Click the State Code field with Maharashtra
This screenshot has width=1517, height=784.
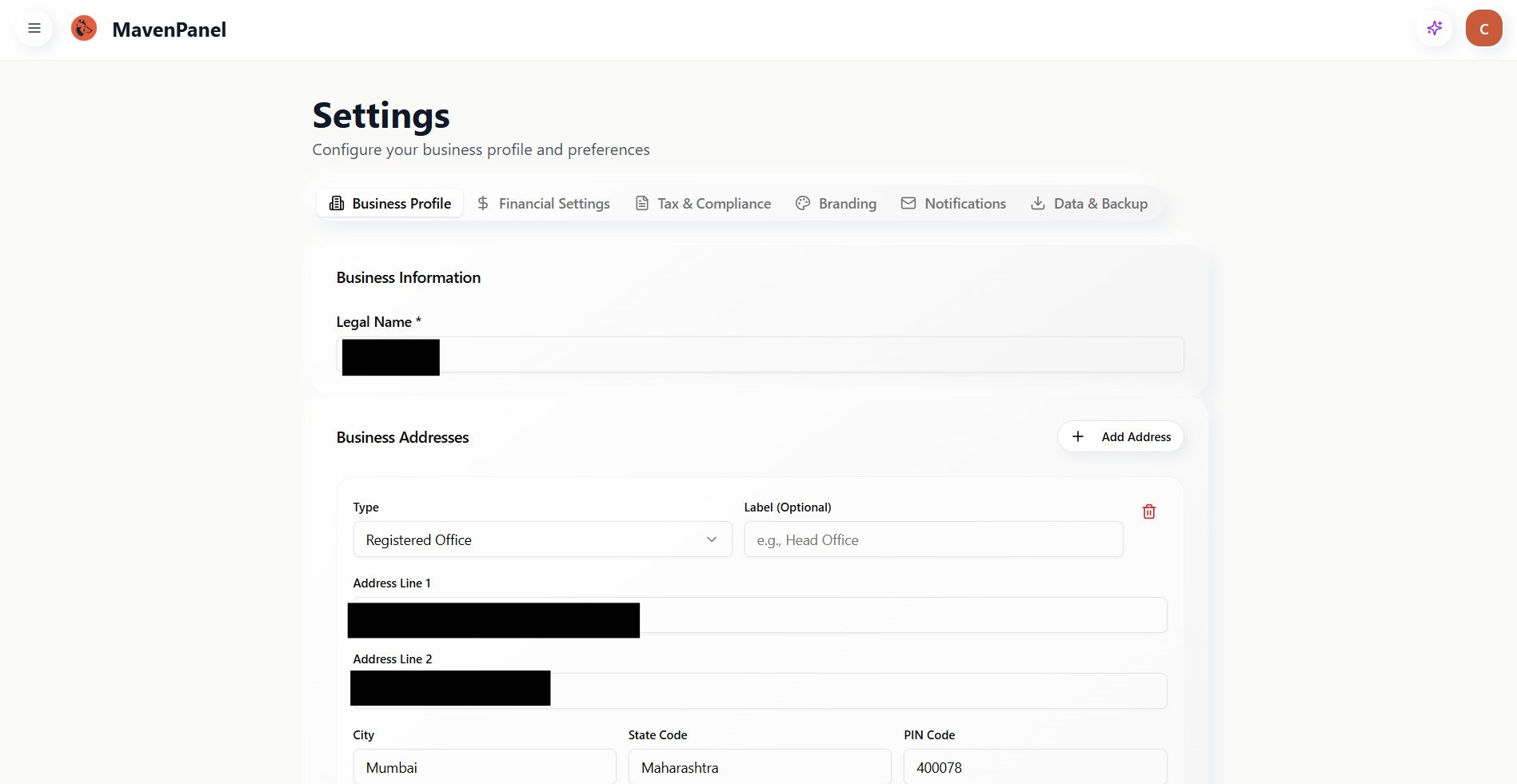coord(760,766)
